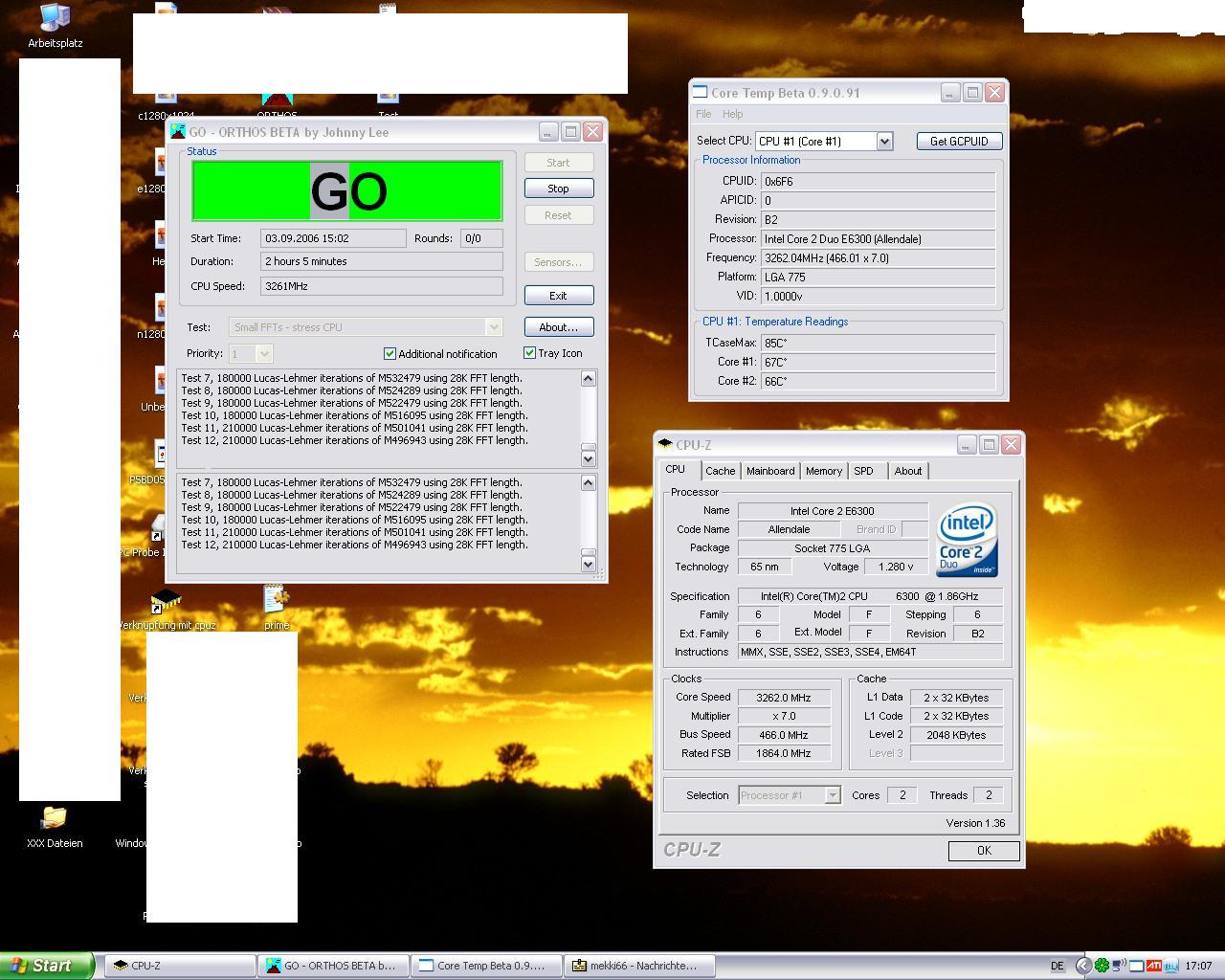This screenshot has height=980, width=1225.
Task: Click the About... button in ORTHOS
Action: coord(559,327)
